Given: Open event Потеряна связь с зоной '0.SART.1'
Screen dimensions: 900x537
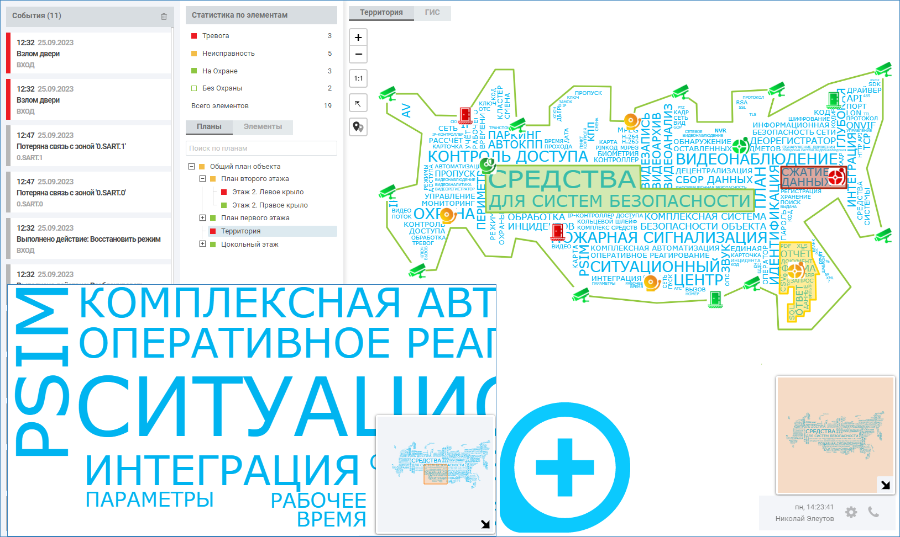Looking at the screenshot, I should point(89,146).
